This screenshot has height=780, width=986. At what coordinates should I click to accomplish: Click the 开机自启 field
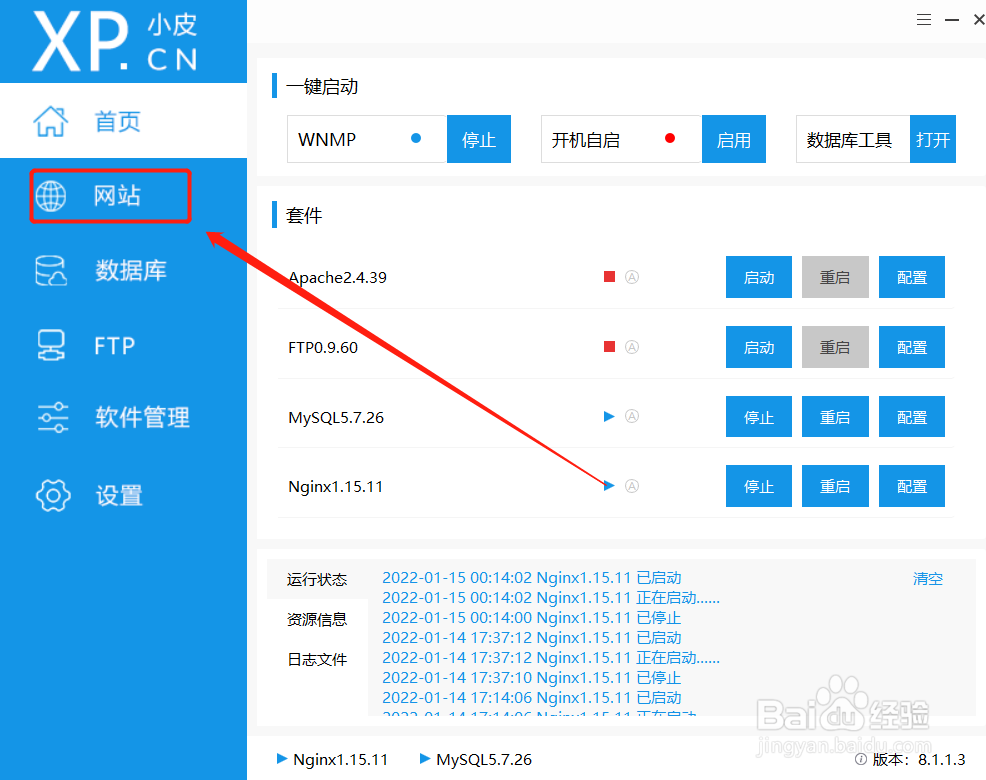pos(622,139)
